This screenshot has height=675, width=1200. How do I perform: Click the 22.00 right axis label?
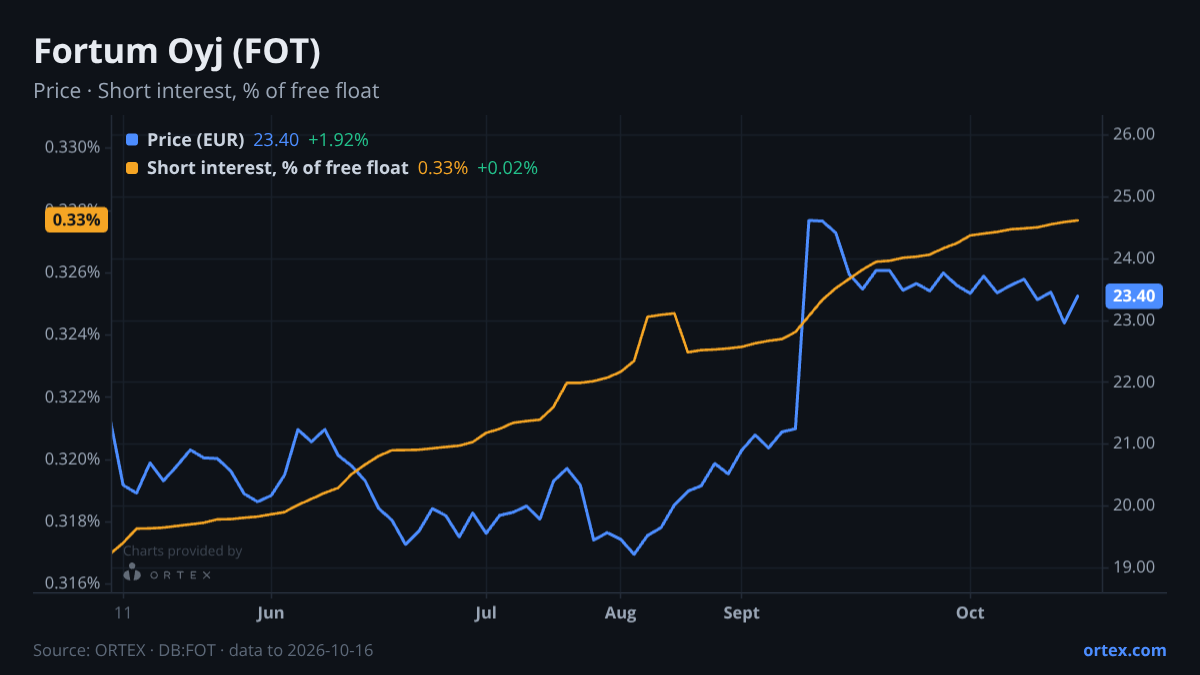tap(1134, 382)
